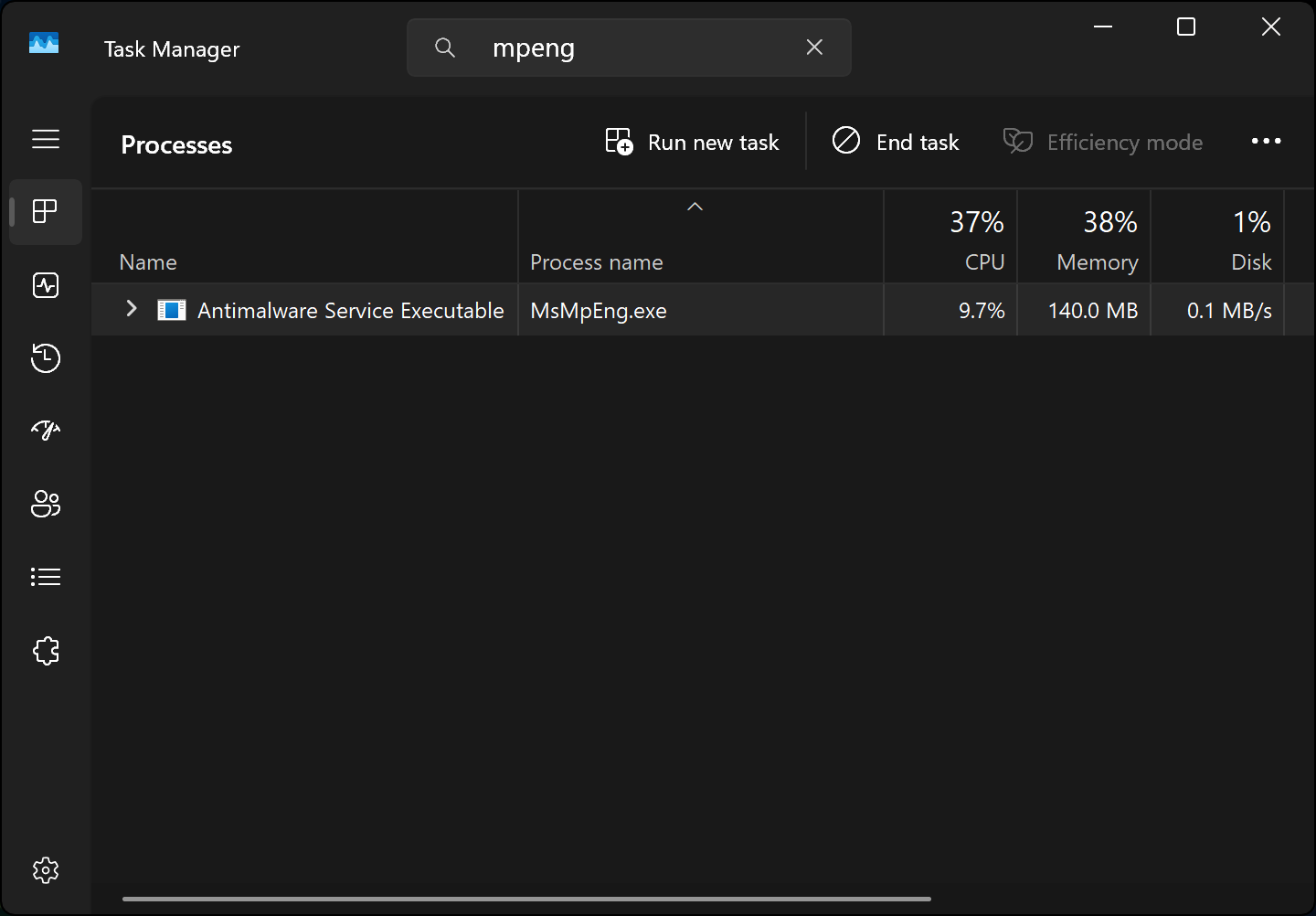Select the MsMpEng.exe process row

point(599,311)
